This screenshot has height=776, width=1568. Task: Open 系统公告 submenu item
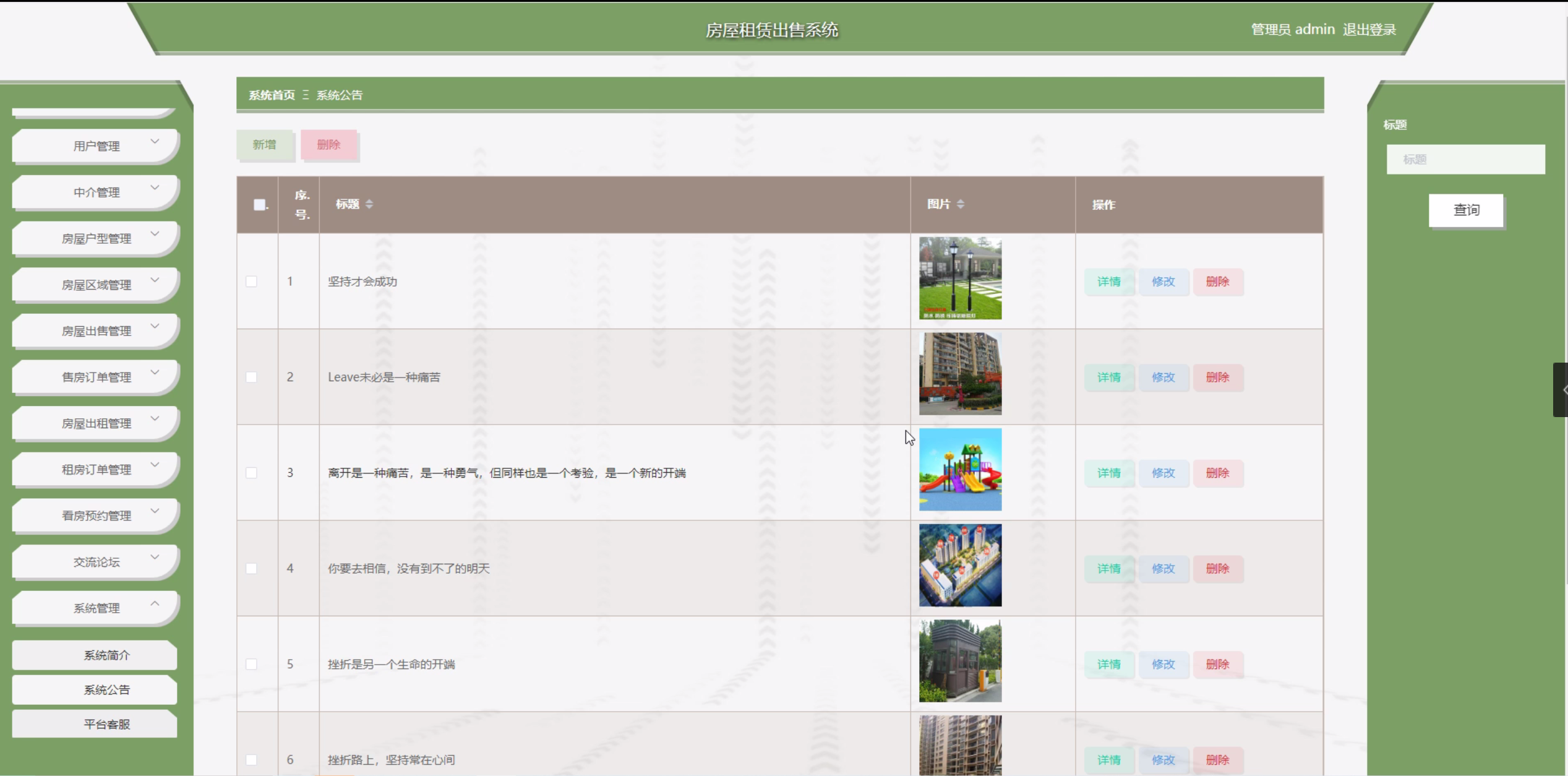[106, 689]
